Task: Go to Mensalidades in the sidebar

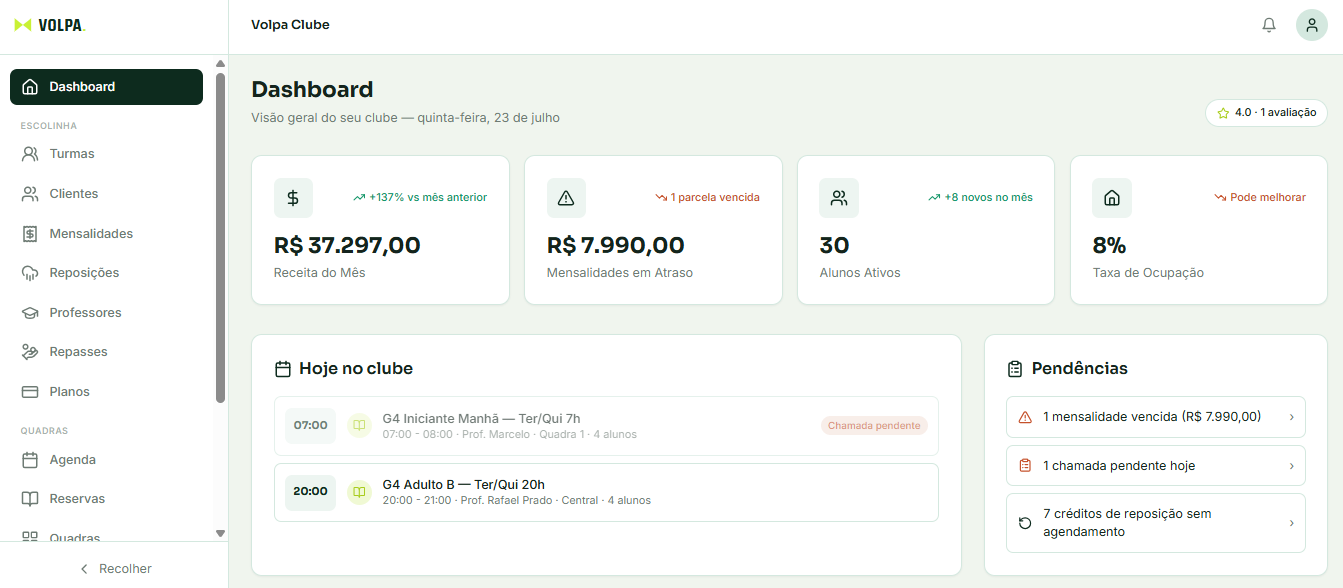Action: pyautogui.click(x=106, y=234)
